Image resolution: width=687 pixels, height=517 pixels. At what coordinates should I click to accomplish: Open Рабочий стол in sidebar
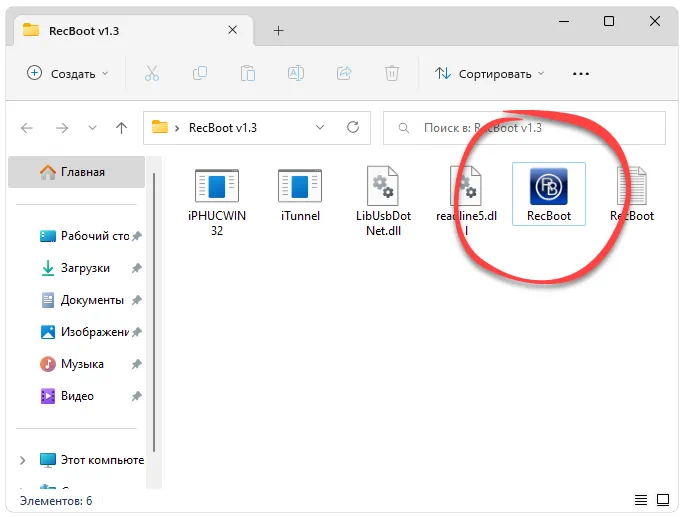[x=85, y=236]
